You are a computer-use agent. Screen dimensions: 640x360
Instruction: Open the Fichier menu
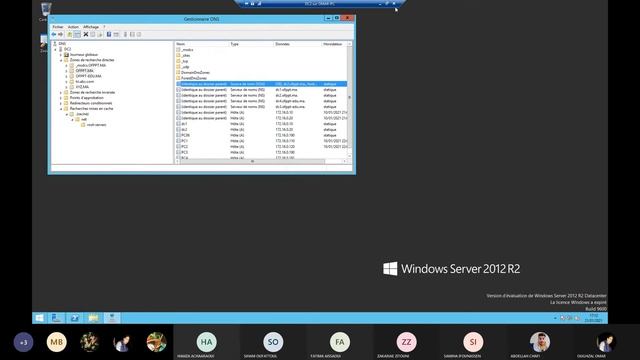coord(58,27)
